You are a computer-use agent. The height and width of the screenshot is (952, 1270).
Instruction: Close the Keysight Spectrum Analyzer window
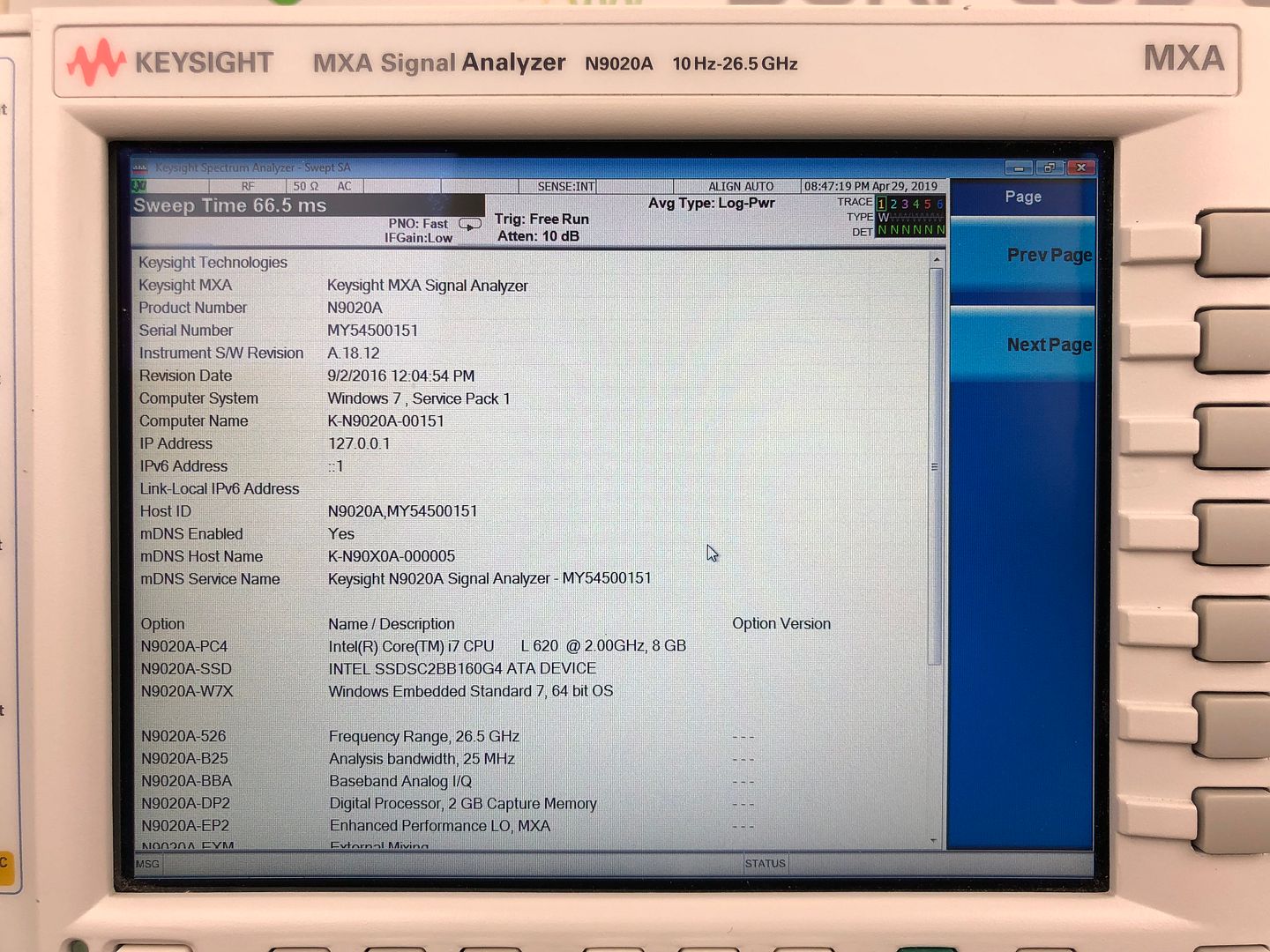tap(1080, 167)
